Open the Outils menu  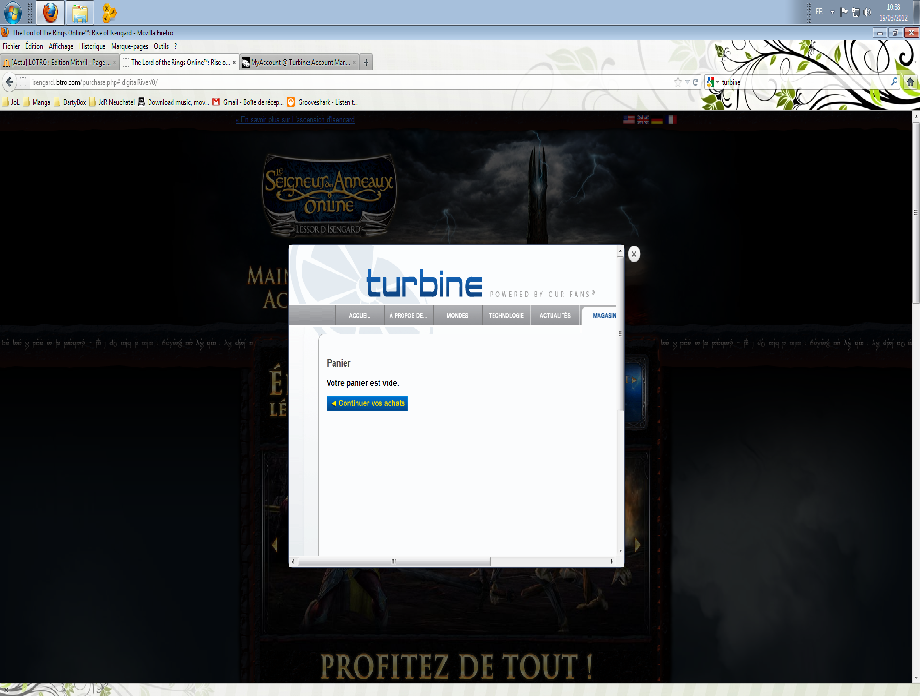pos(161,46)
